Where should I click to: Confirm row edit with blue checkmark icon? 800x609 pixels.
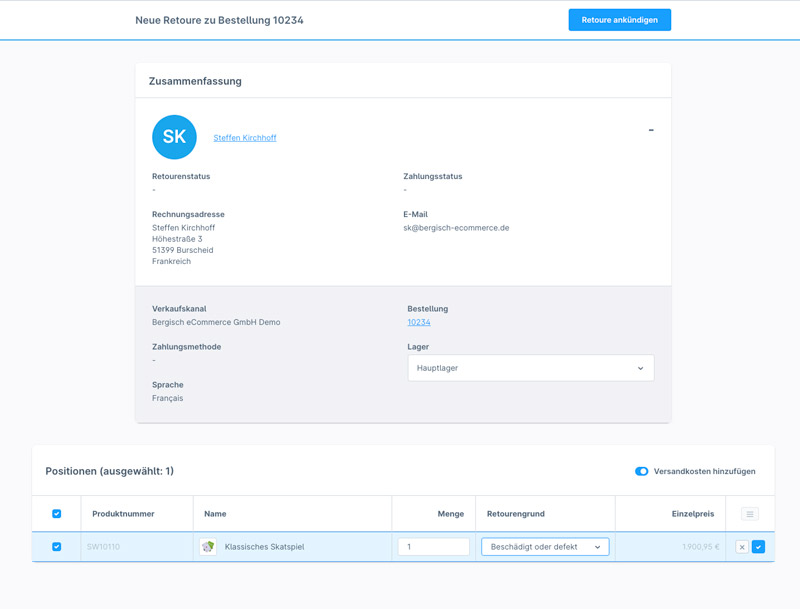(758, 547)
